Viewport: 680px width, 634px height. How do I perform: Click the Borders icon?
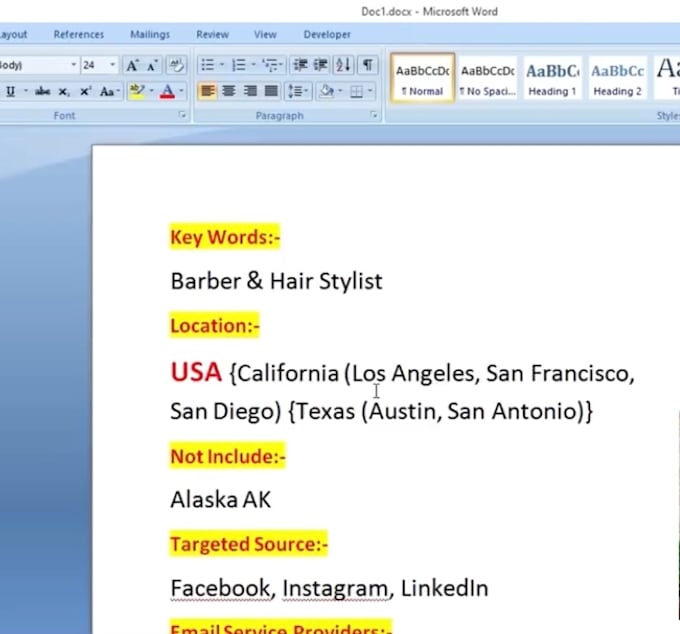click(x=356, y=91)
